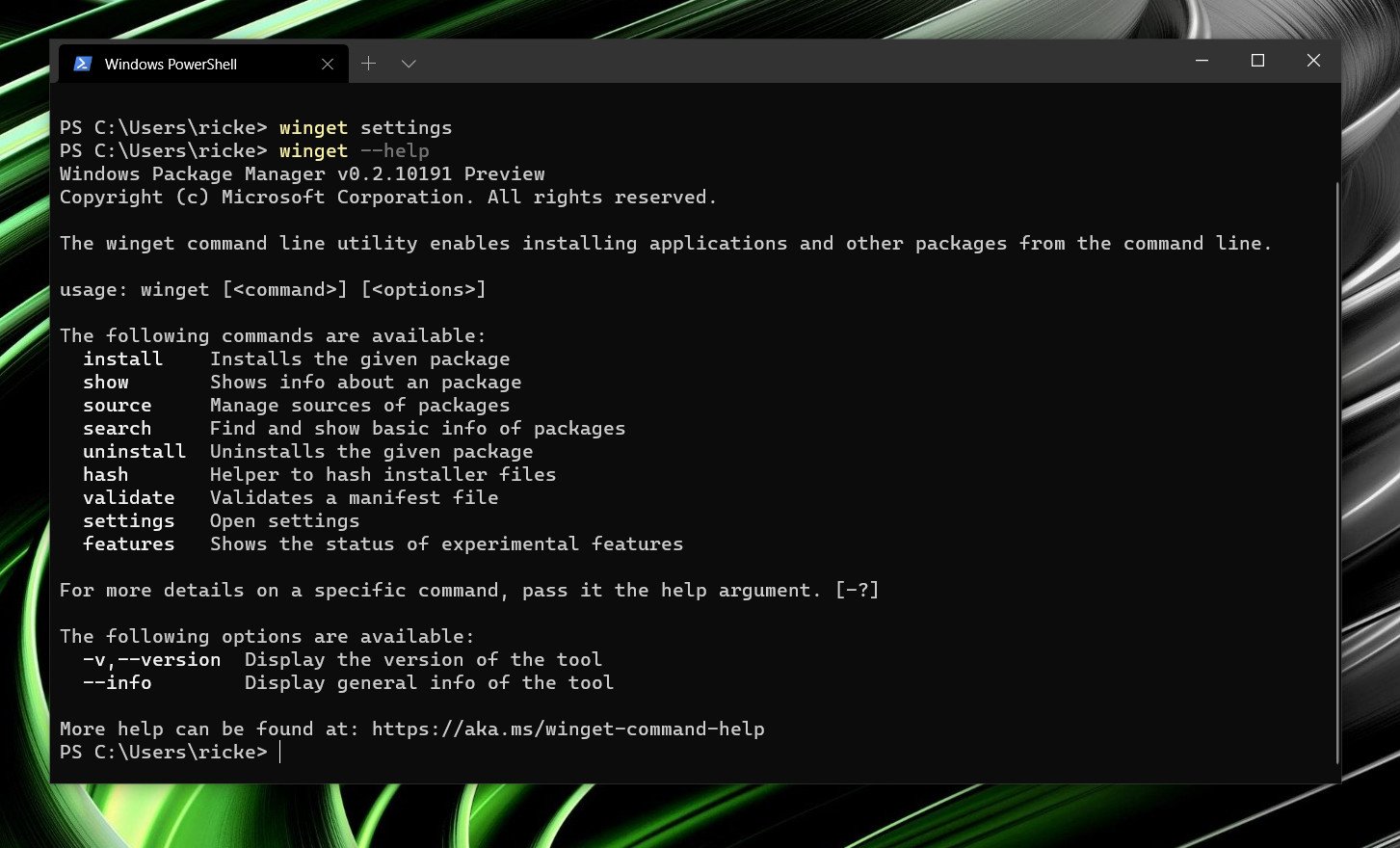1400x848 pixels.
Task: Click 'Find and show basic info of packages'
Action: pos(418,428)
